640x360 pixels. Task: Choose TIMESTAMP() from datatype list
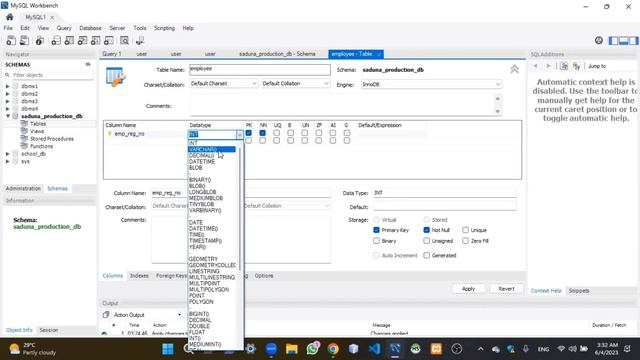tap(205, 241)
